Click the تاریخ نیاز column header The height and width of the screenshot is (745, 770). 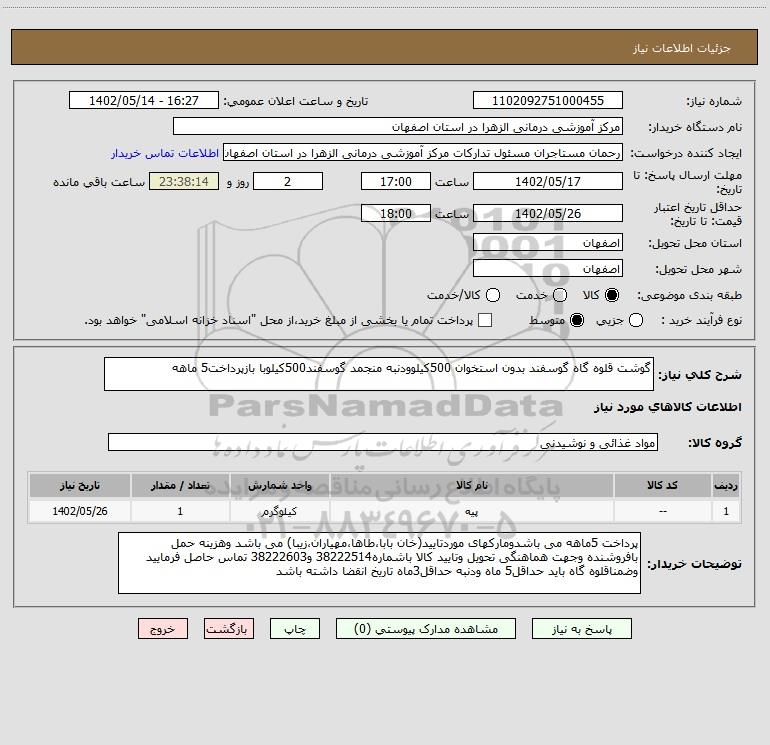point(80,485)
